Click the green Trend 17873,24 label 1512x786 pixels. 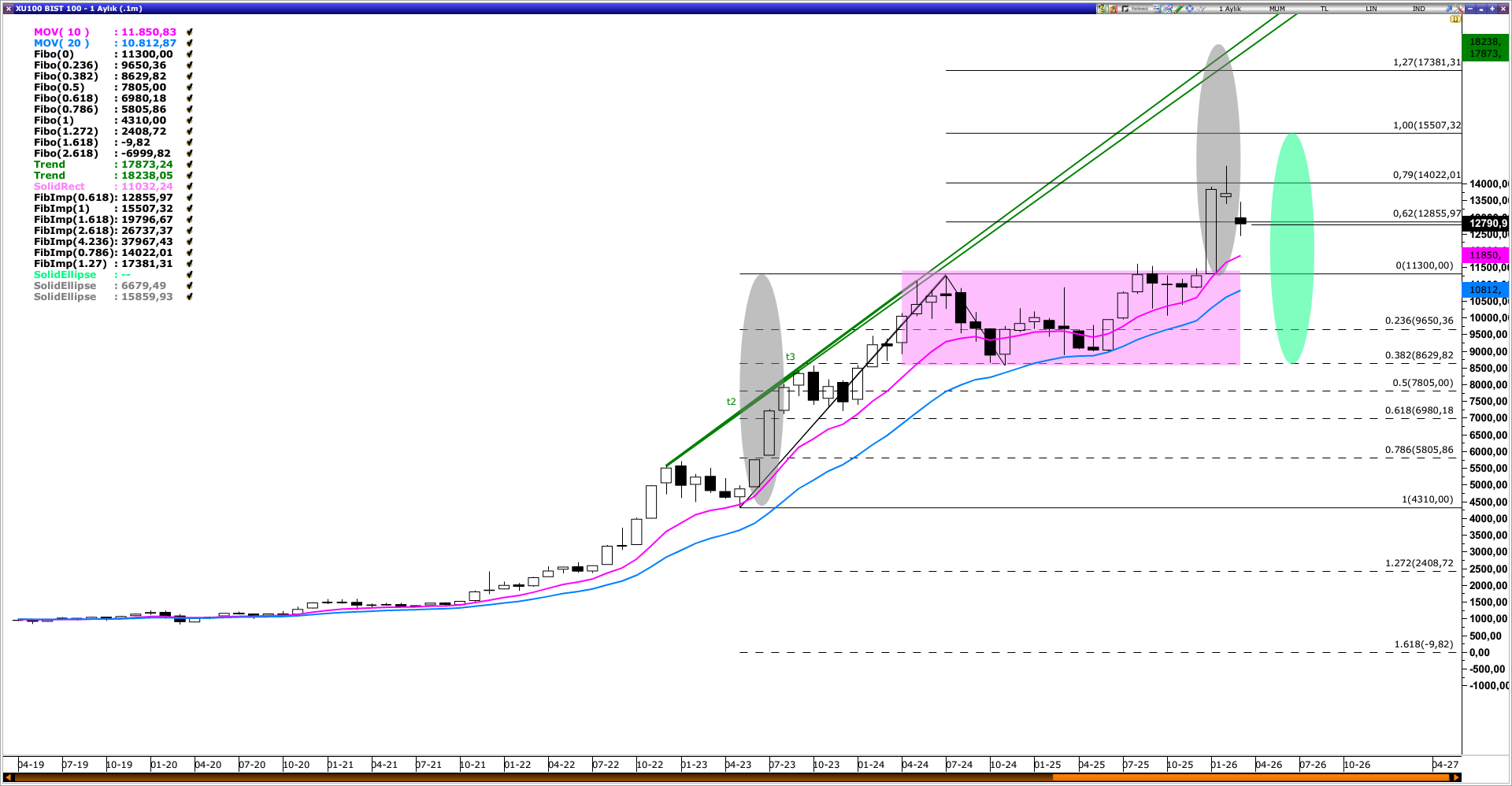click(50, 165)
